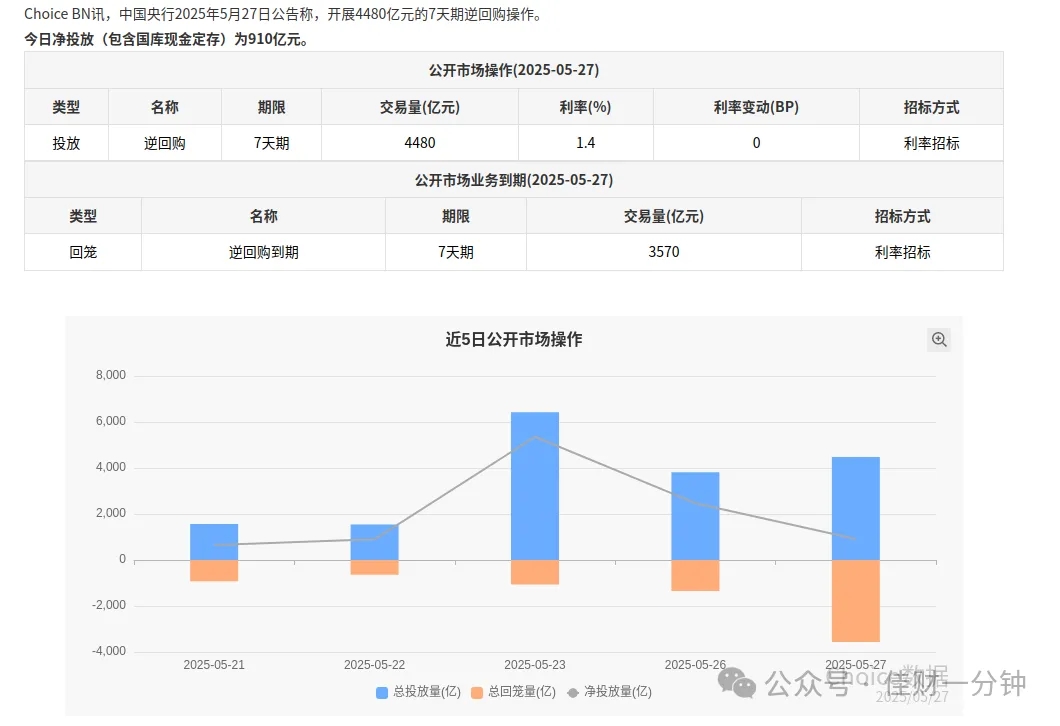Click the chart title 近5日公开市场操作

pos(514,339)
